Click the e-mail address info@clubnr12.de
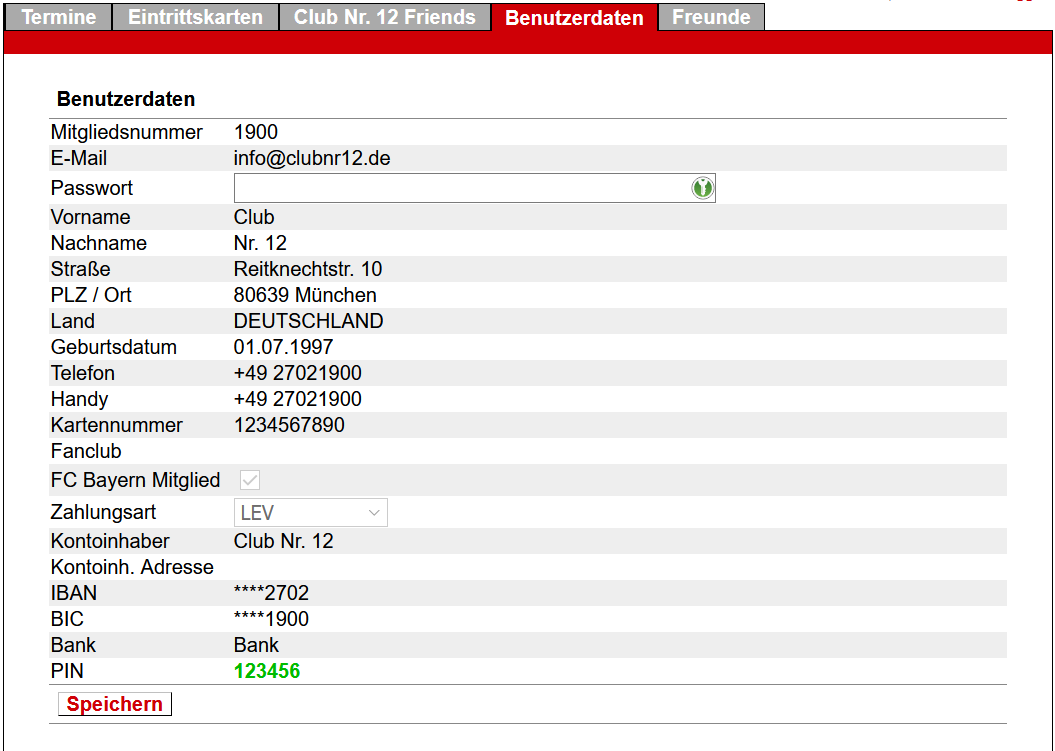 (311, 159)
